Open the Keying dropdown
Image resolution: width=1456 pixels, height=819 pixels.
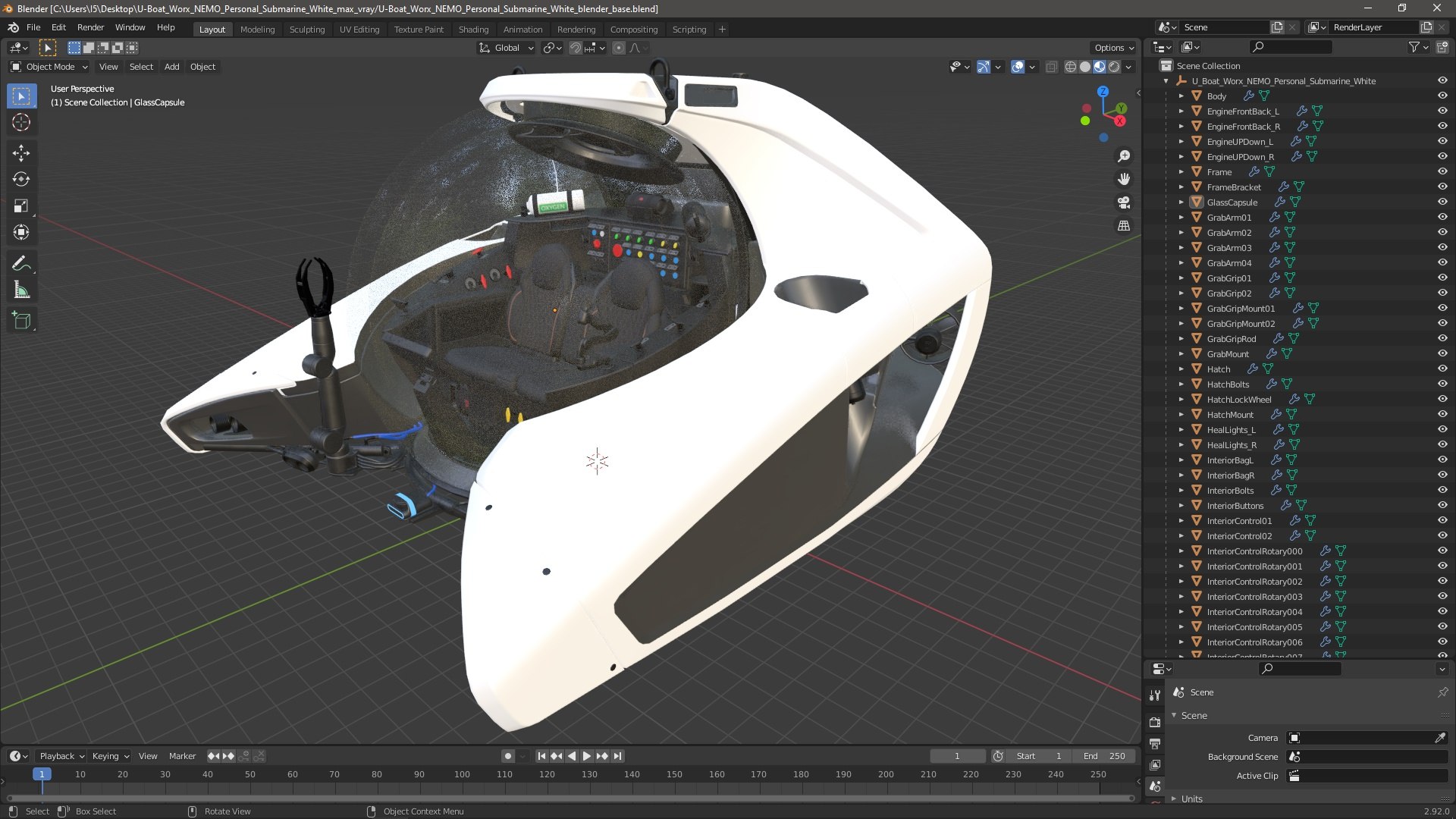click(x=110, y=756)
